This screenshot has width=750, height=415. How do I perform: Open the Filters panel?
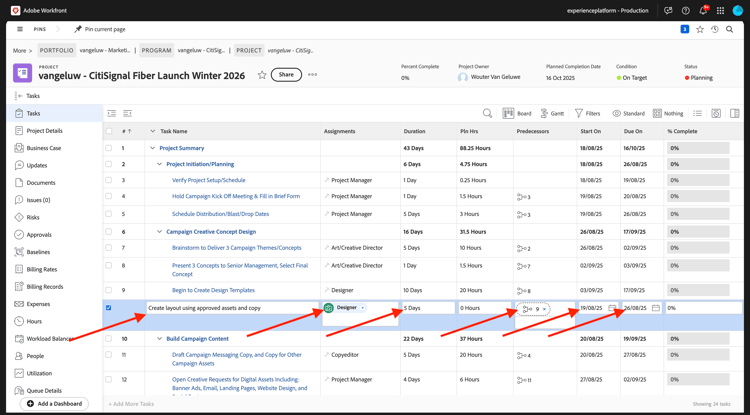(587, 113)
